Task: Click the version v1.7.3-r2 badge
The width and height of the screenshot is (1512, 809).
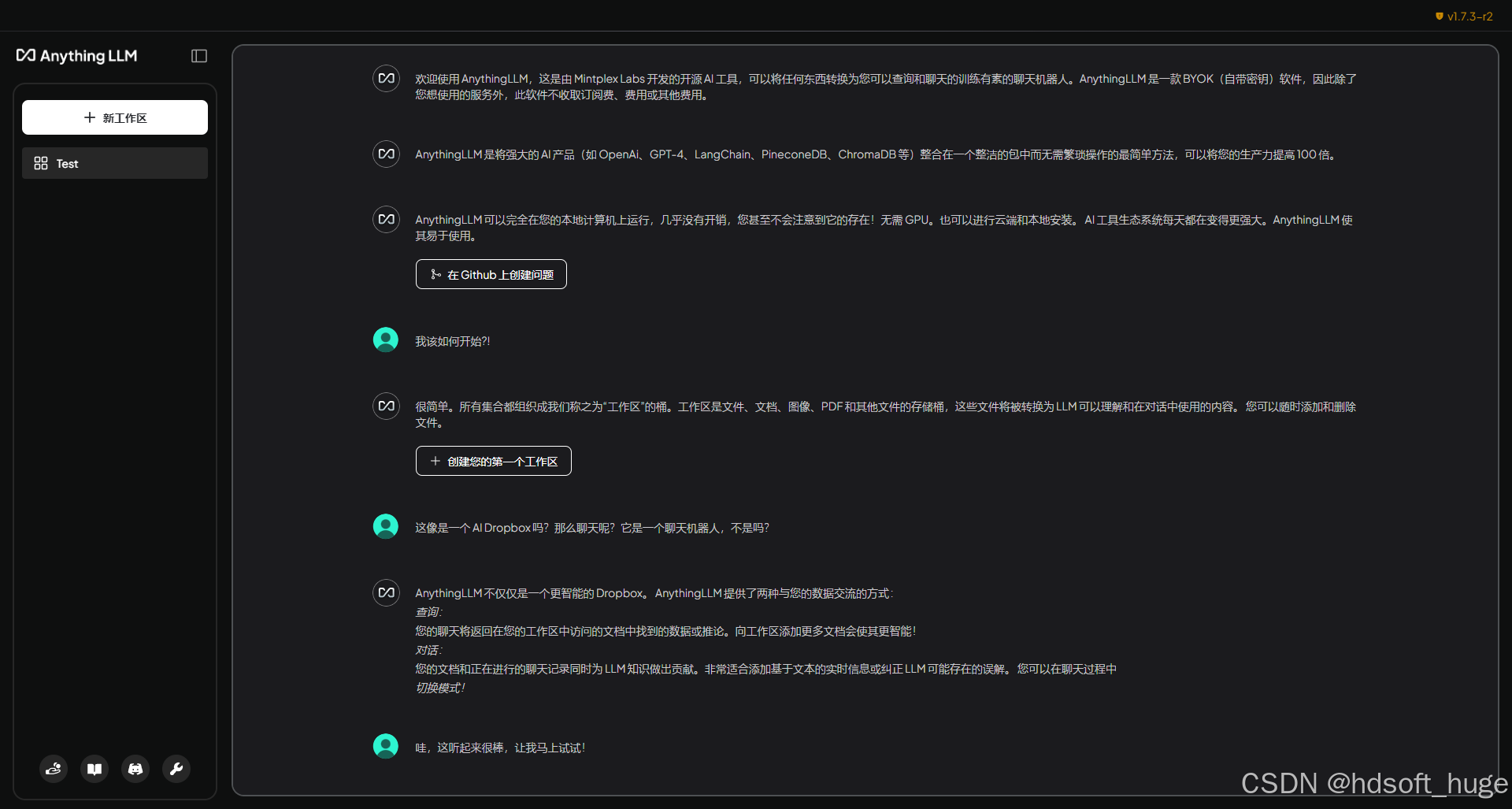Action: pyautogui.click(x=1464, y=16)
